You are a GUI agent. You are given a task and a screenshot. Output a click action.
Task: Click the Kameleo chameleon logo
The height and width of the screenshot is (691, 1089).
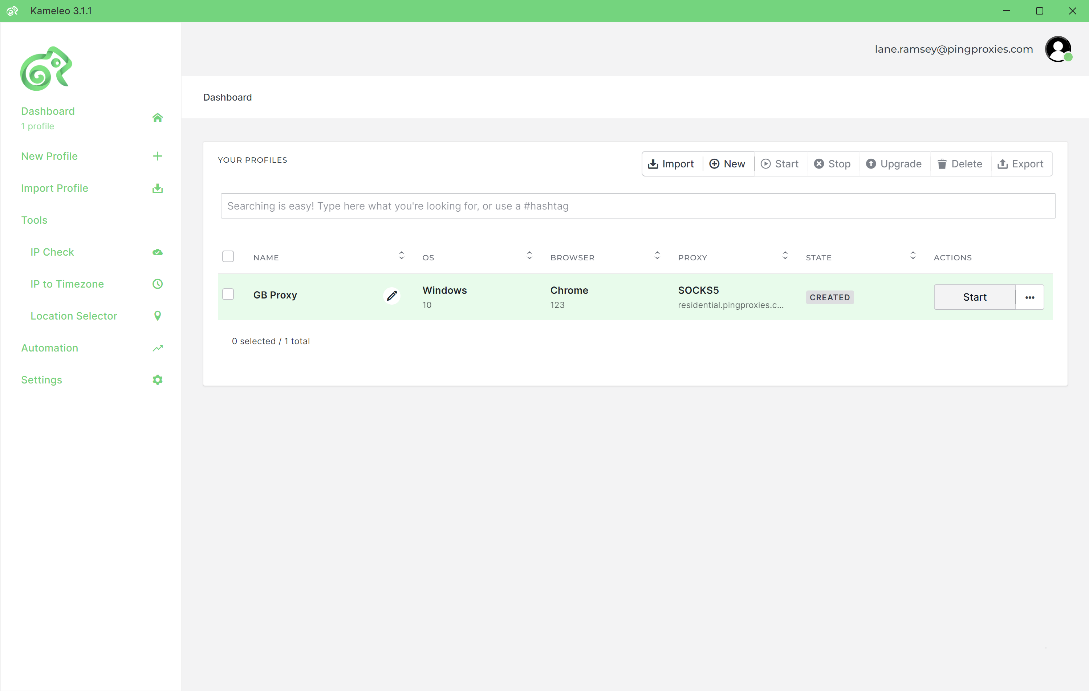pyautogui.click(x=46, y=69)
